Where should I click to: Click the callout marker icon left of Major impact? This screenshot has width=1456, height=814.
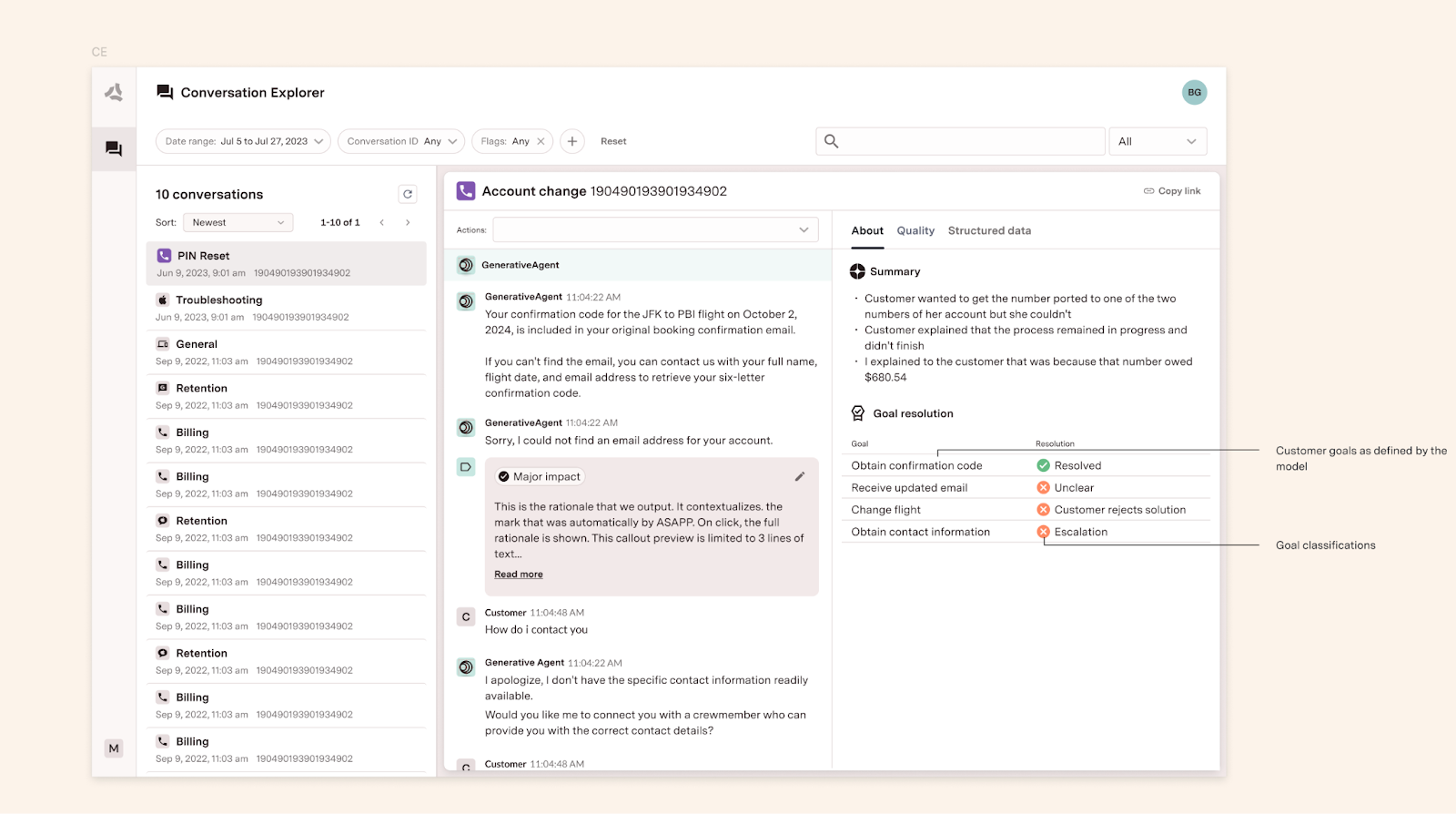coord(466,467)
